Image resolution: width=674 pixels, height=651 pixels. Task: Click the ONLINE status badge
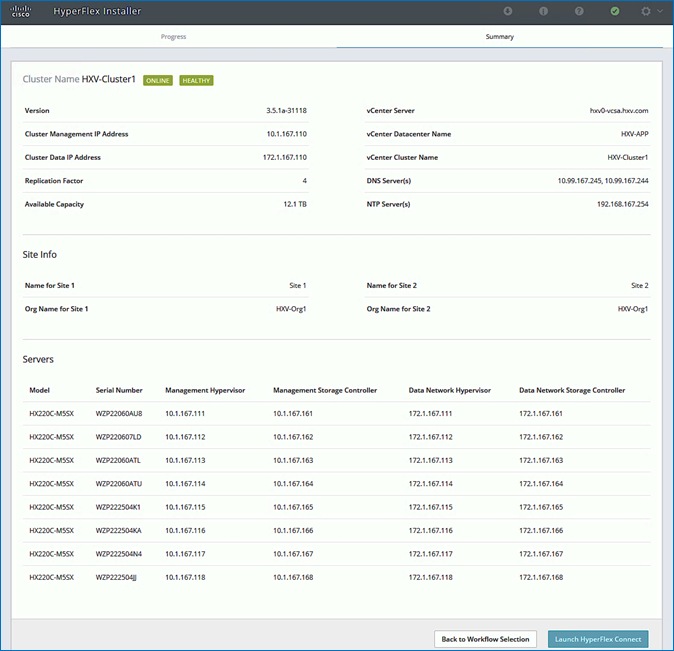[158, 80]
